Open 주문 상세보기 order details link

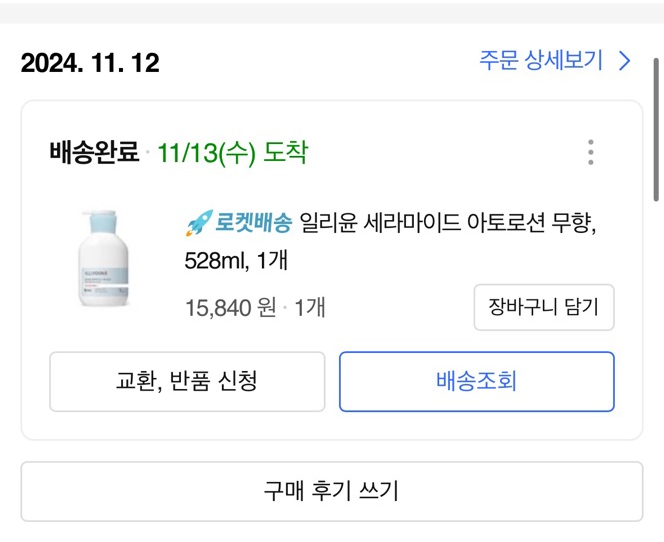(541, 61)
